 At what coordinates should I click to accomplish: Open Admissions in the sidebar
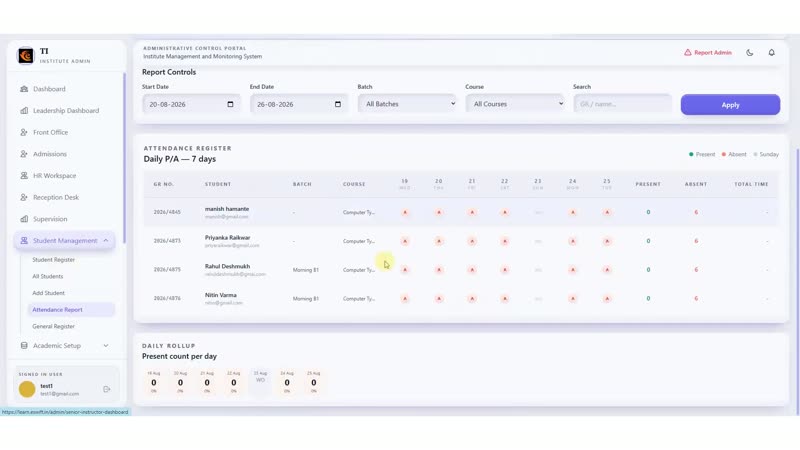point(64,154)
